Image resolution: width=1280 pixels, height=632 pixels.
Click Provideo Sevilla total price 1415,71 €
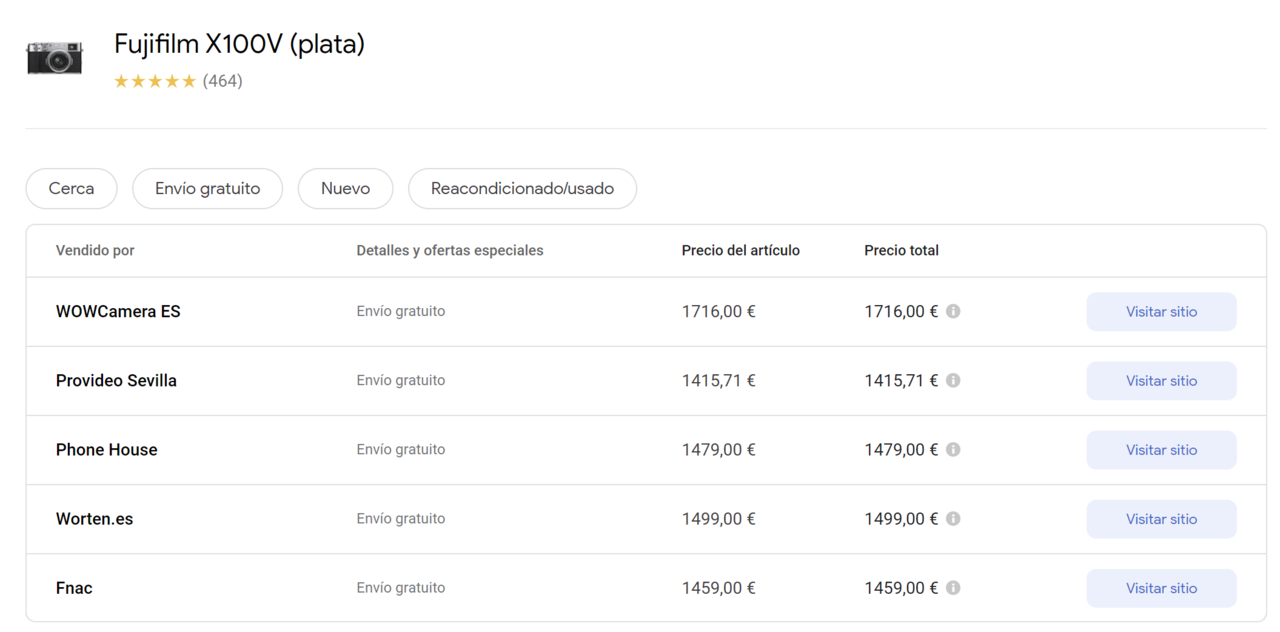(902, 380)
